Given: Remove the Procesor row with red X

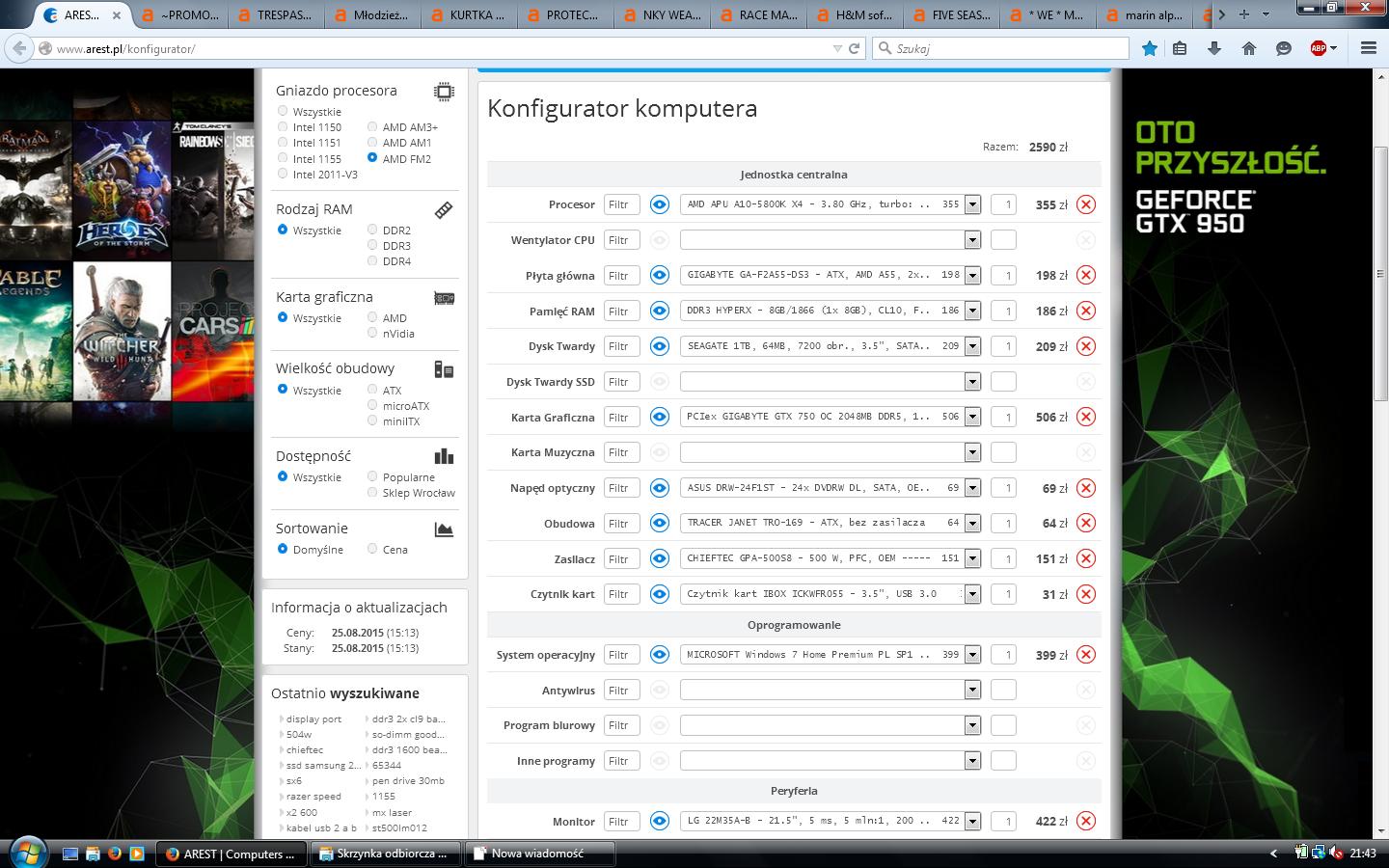Looking at the screenshot, I should 1086,204.
